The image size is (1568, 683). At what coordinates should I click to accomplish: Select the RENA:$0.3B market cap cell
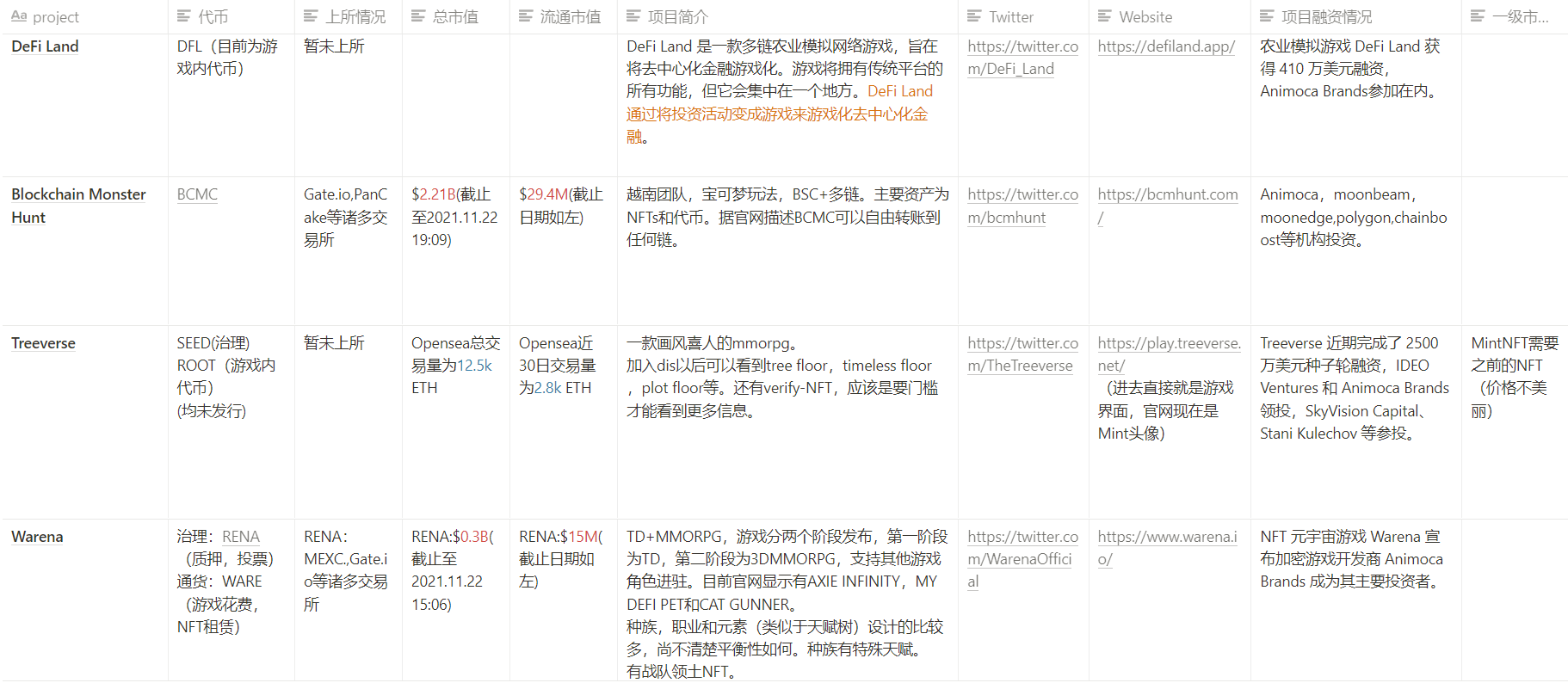(x=456, y=600)
